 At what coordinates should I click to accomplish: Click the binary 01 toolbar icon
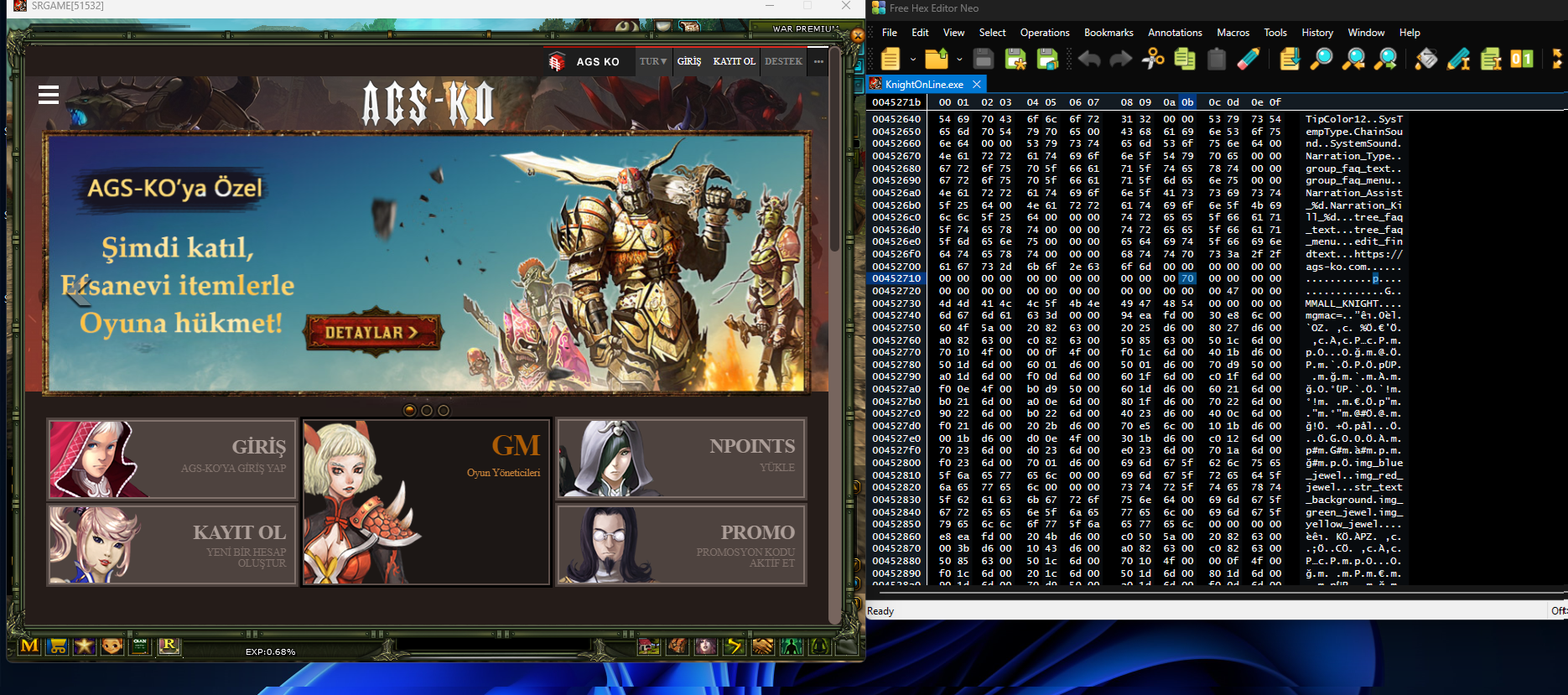pyautogui.click(x=1522, y=59)
